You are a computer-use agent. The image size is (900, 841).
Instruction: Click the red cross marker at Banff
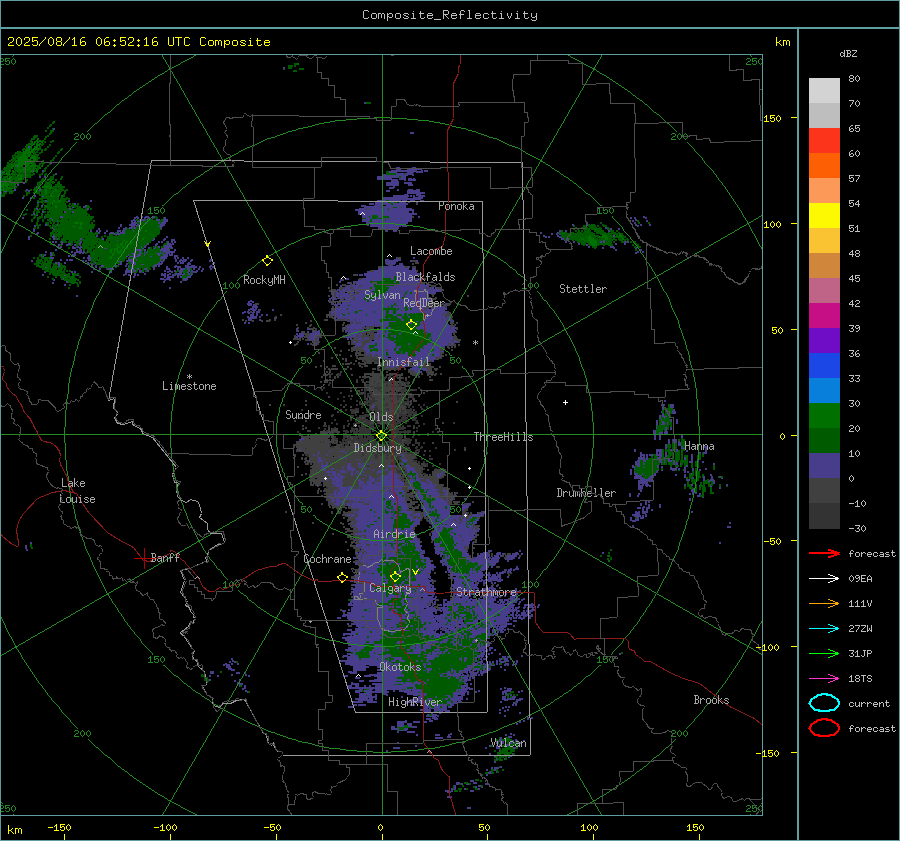tap(143, 558)
